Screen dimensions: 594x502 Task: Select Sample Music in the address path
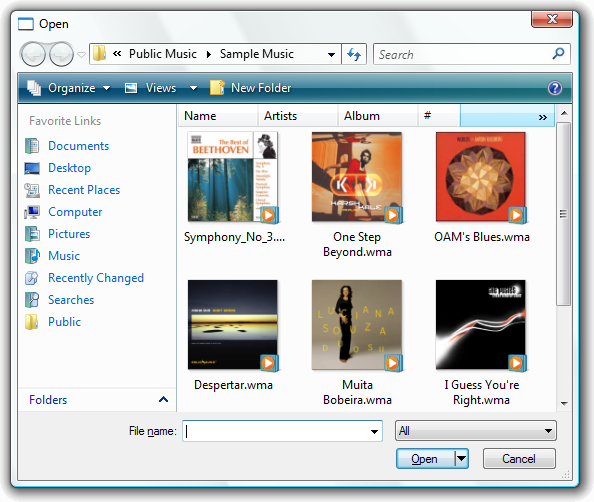[x=256, y=54]
